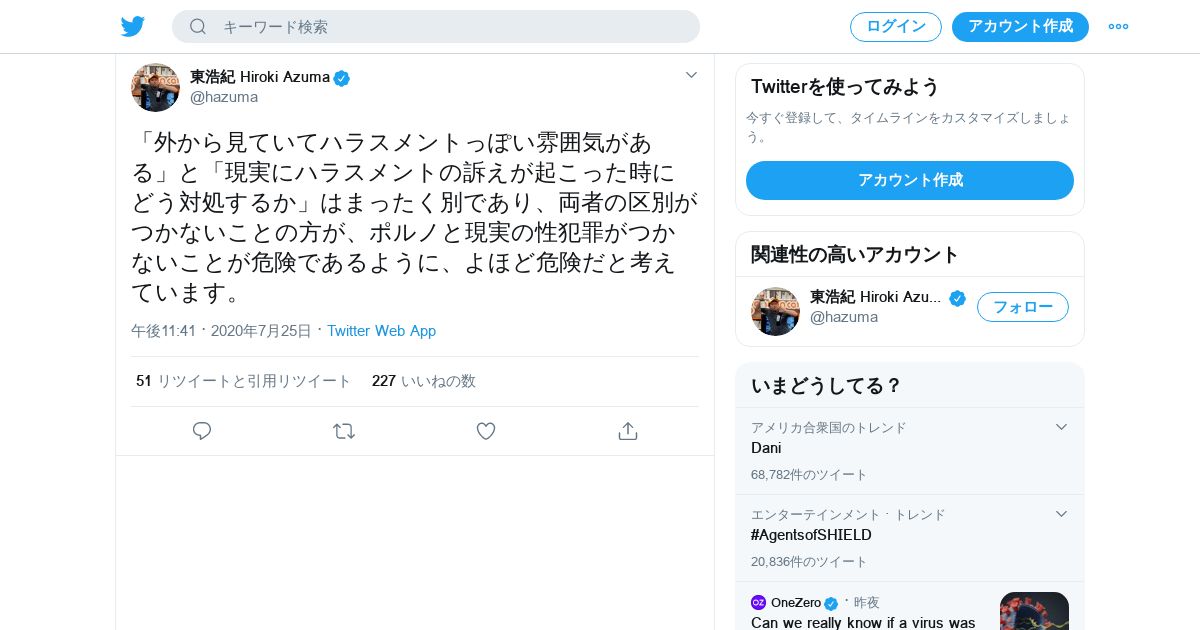Like the tweet with heart icon
This screenshot has width=1200, height=630.
point(486,431)
